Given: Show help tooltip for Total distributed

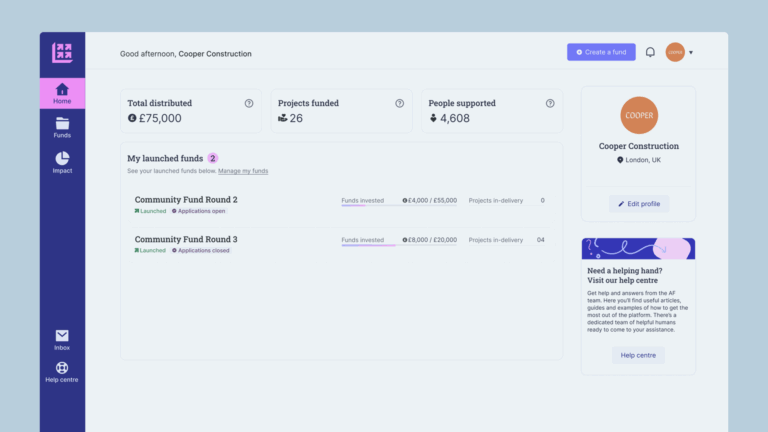Looking at the screenshot, I should (x=249, y=103).
